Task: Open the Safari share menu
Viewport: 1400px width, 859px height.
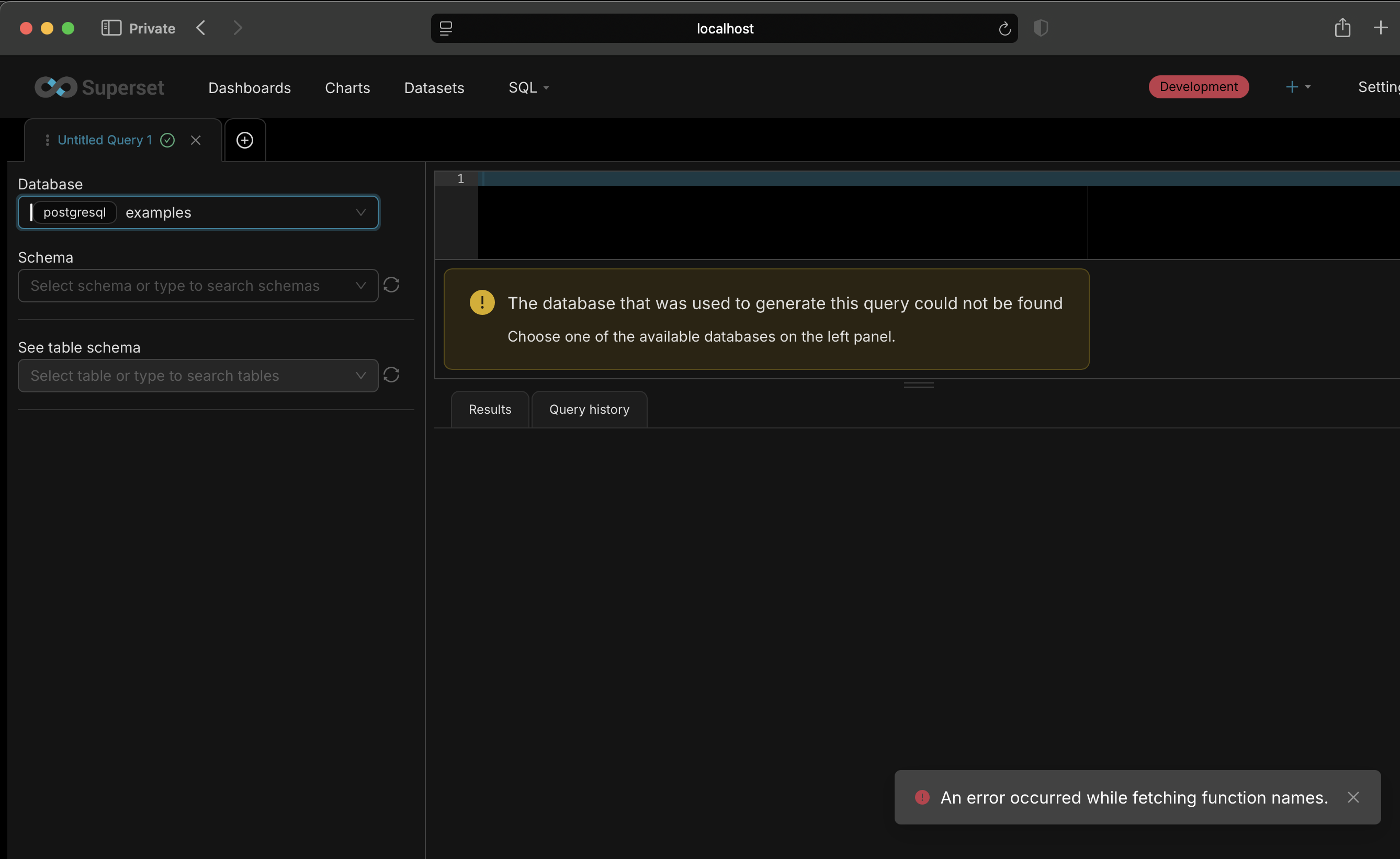Action: tap(1342, 28)
